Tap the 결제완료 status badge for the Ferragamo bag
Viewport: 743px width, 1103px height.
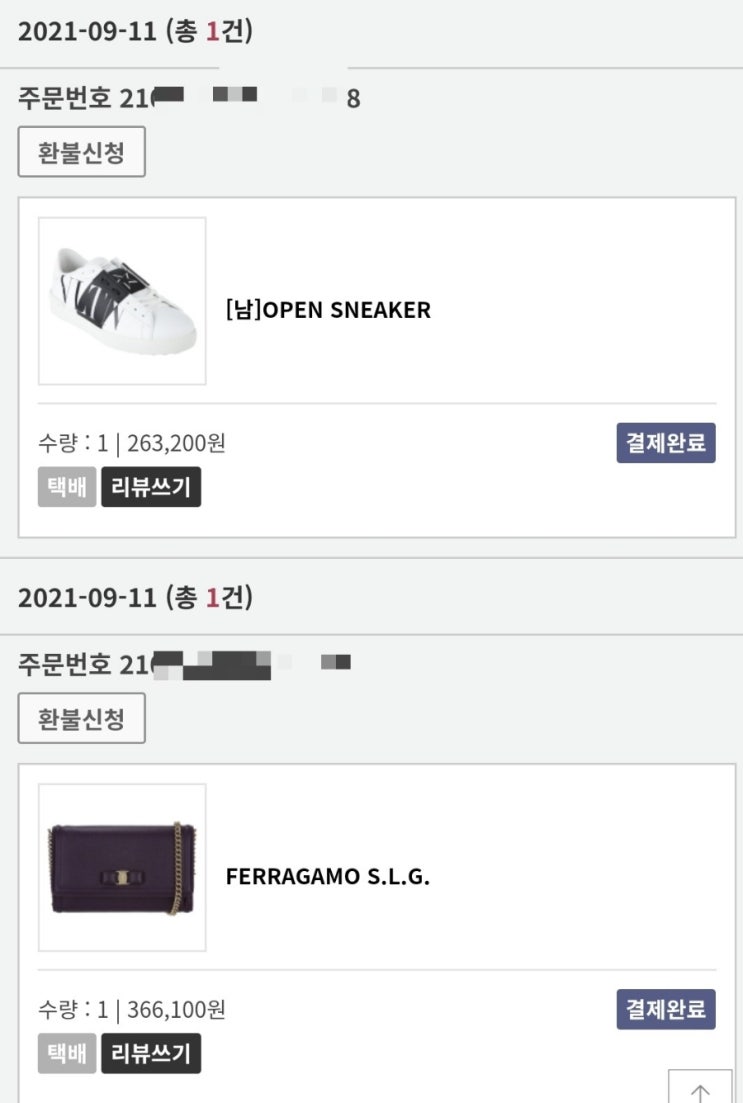666,1009
